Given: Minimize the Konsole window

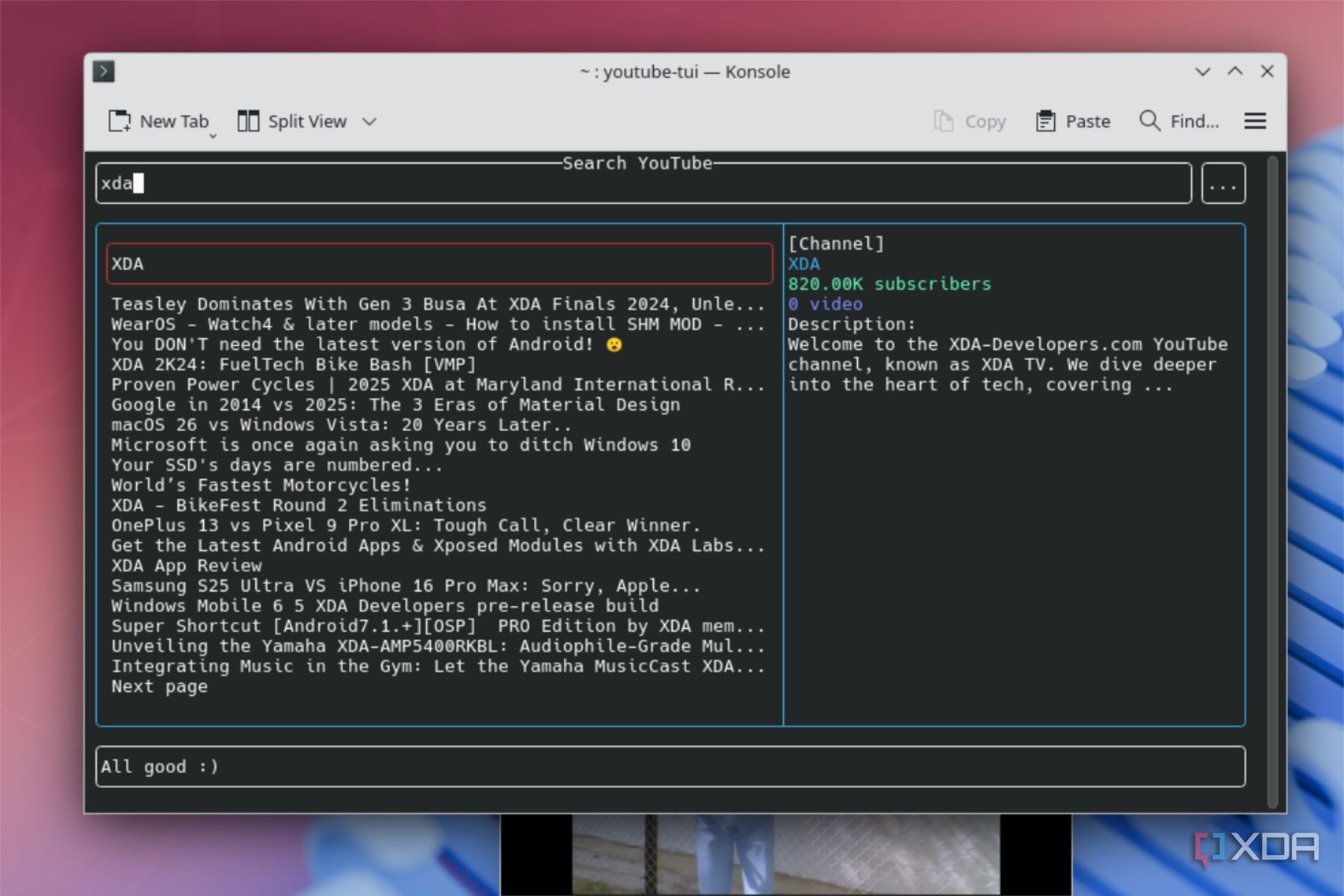Looking at the screenshot, I should (1202, 72).
